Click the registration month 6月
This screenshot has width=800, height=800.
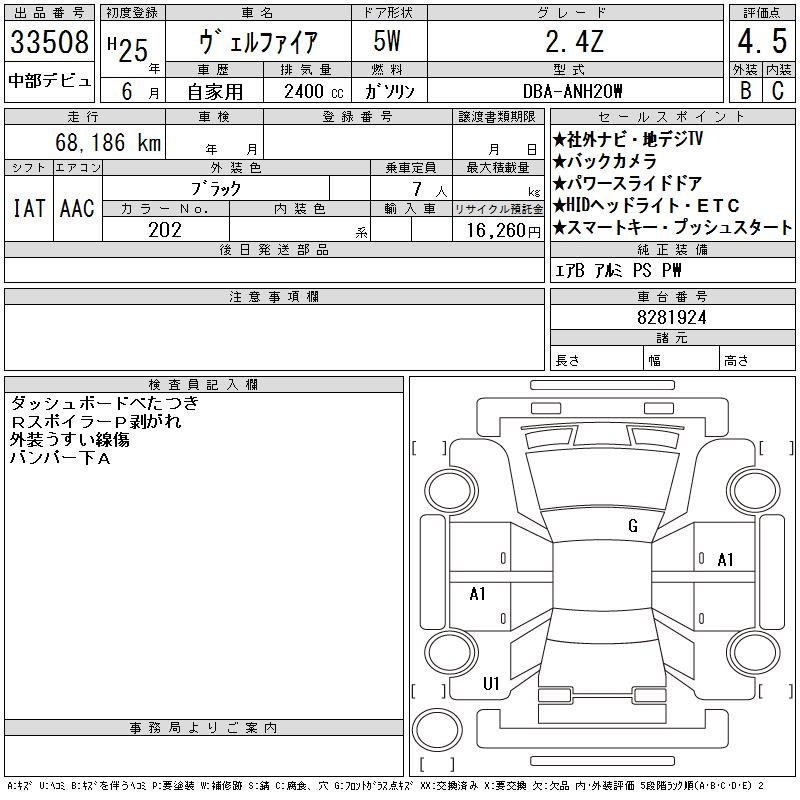tap(140, 91)
